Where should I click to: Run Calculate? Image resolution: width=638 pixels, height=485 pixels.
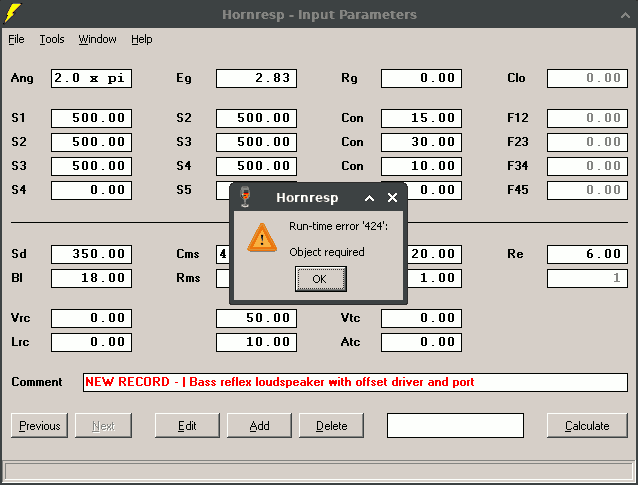[587, 426]
